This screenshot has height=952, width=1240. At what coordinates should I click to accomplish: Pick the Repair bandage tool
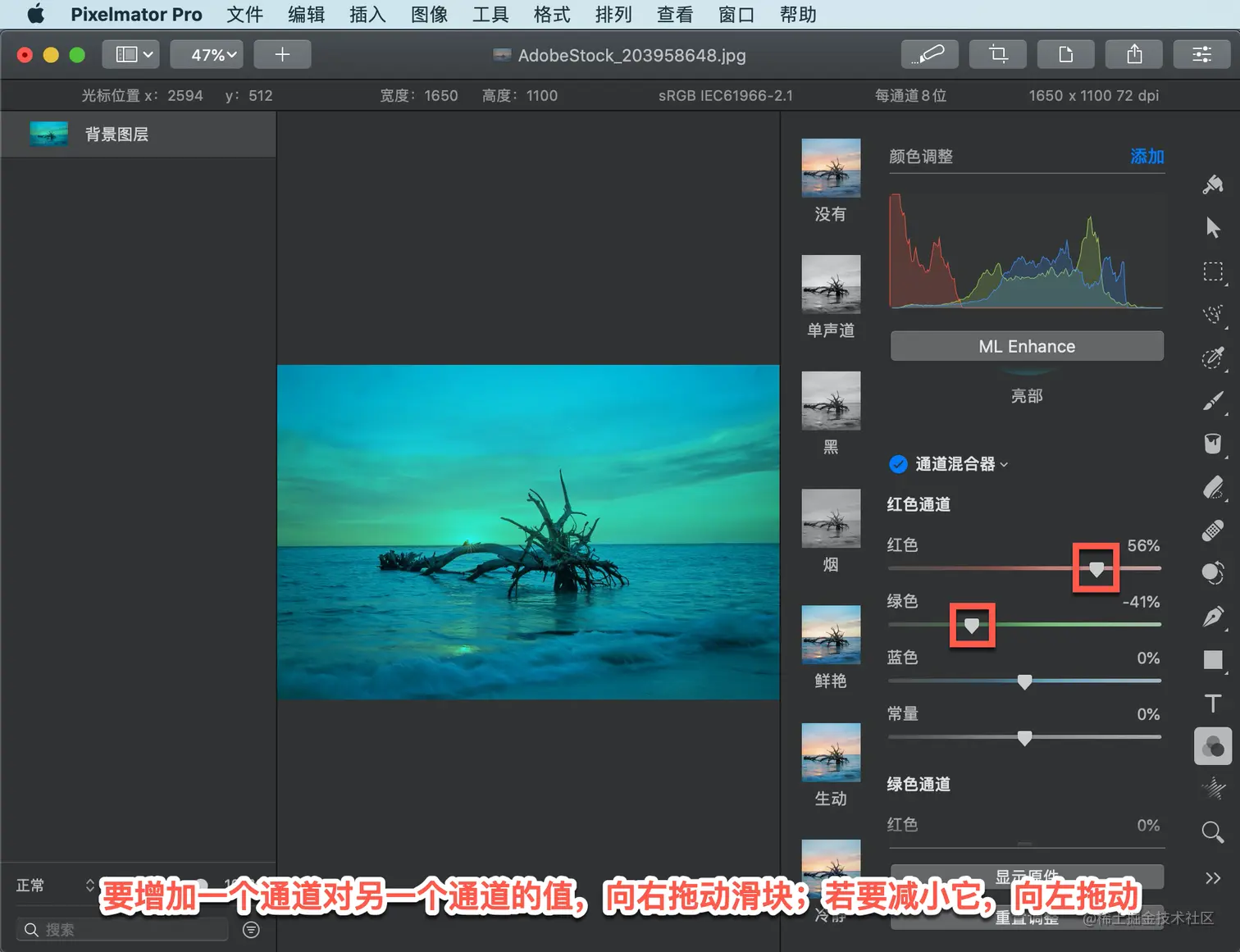click(x=1213, y=531)
